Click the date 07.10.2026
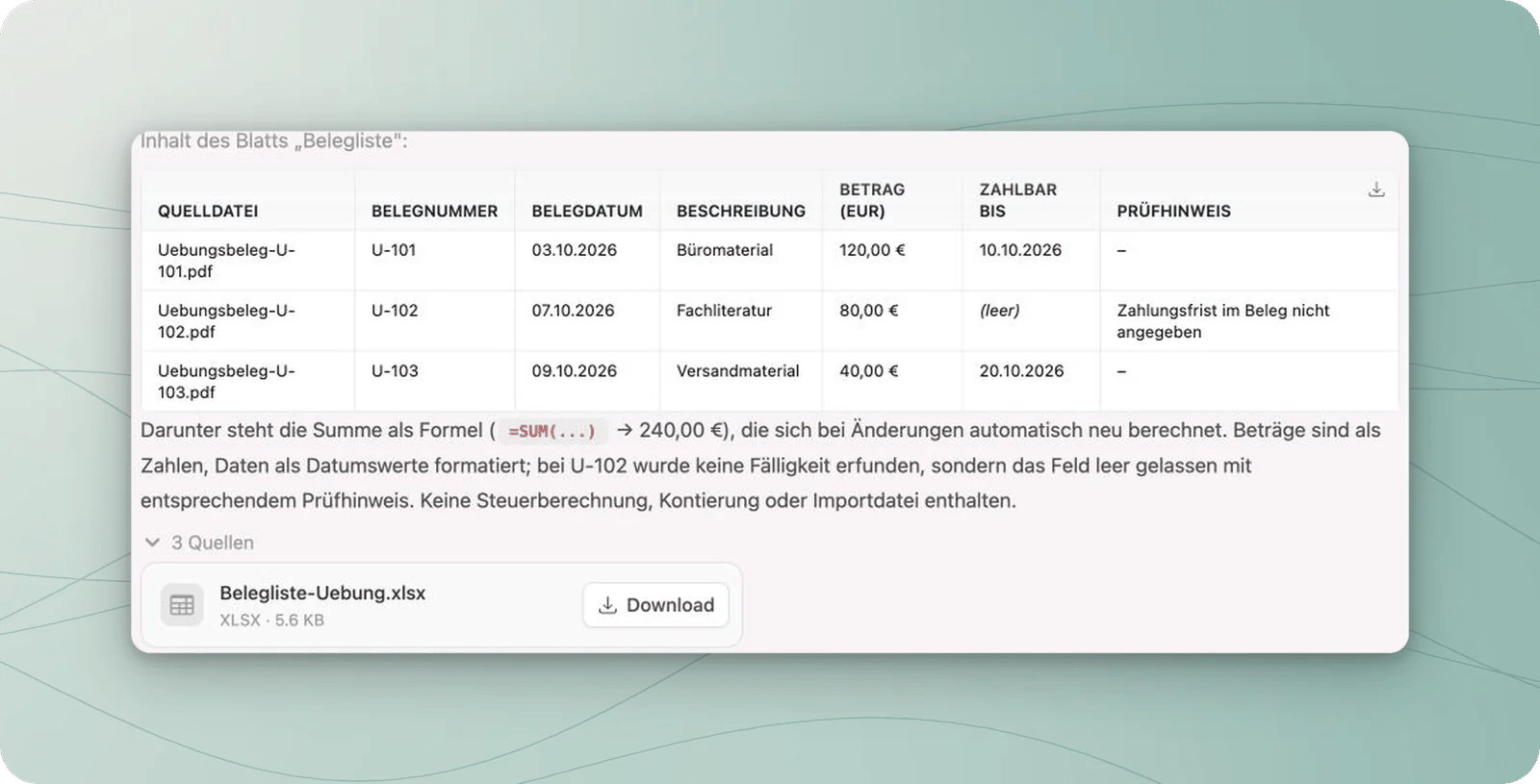This screenshot has width=1540, height=784. (573, 311)
